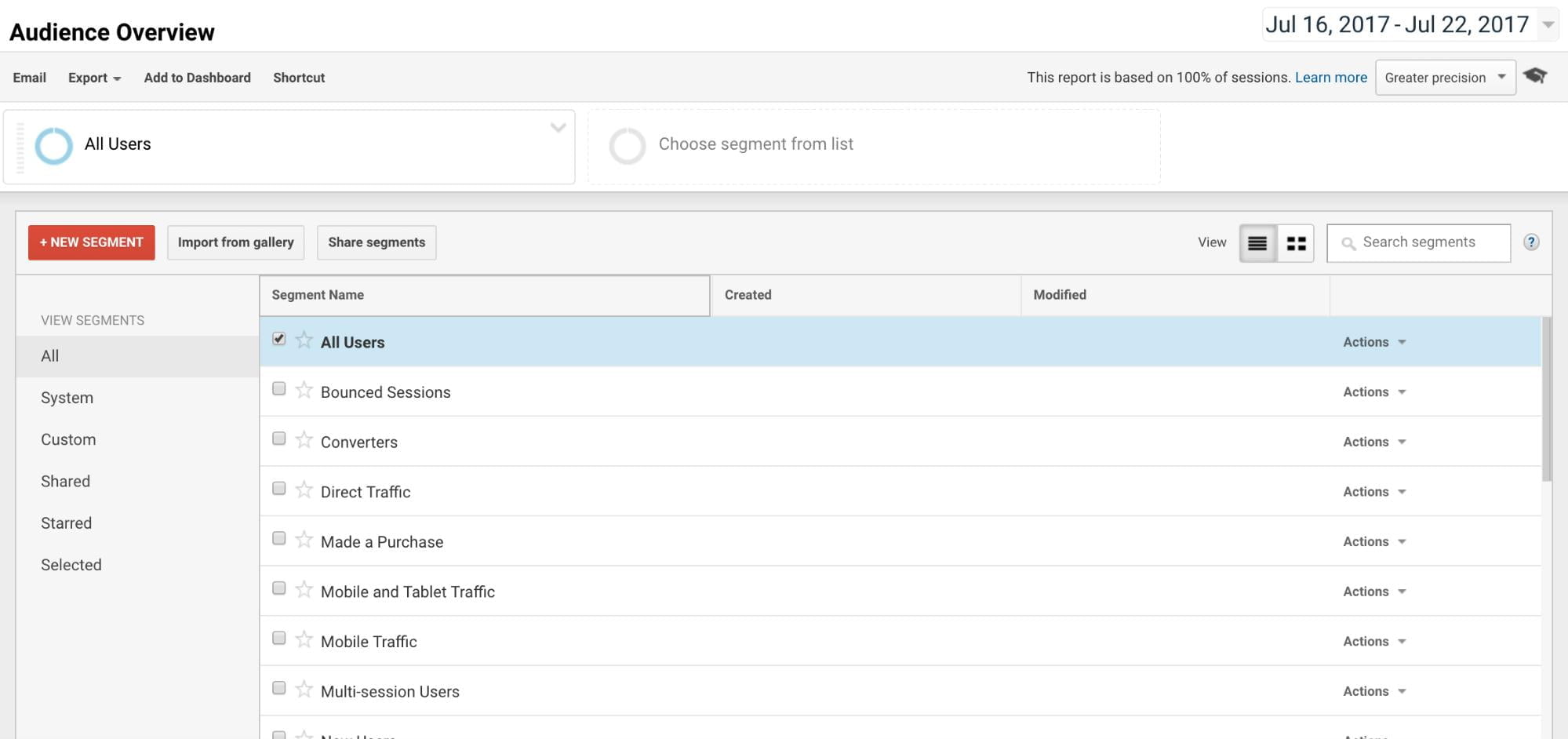Click the magnifier icon in Search segments

(1349, 242)
